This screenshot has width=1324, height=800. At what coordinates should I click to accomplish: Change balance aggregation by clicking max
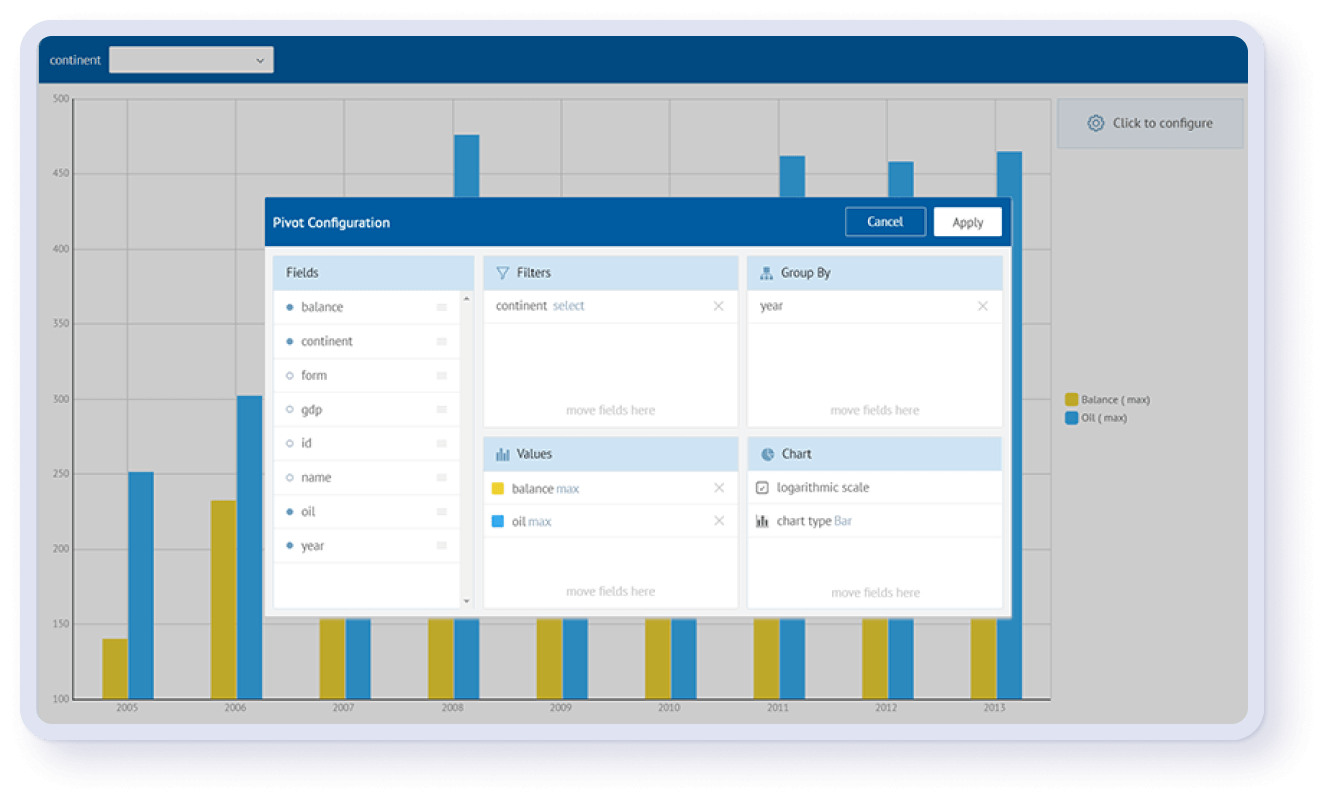point(568,489)
